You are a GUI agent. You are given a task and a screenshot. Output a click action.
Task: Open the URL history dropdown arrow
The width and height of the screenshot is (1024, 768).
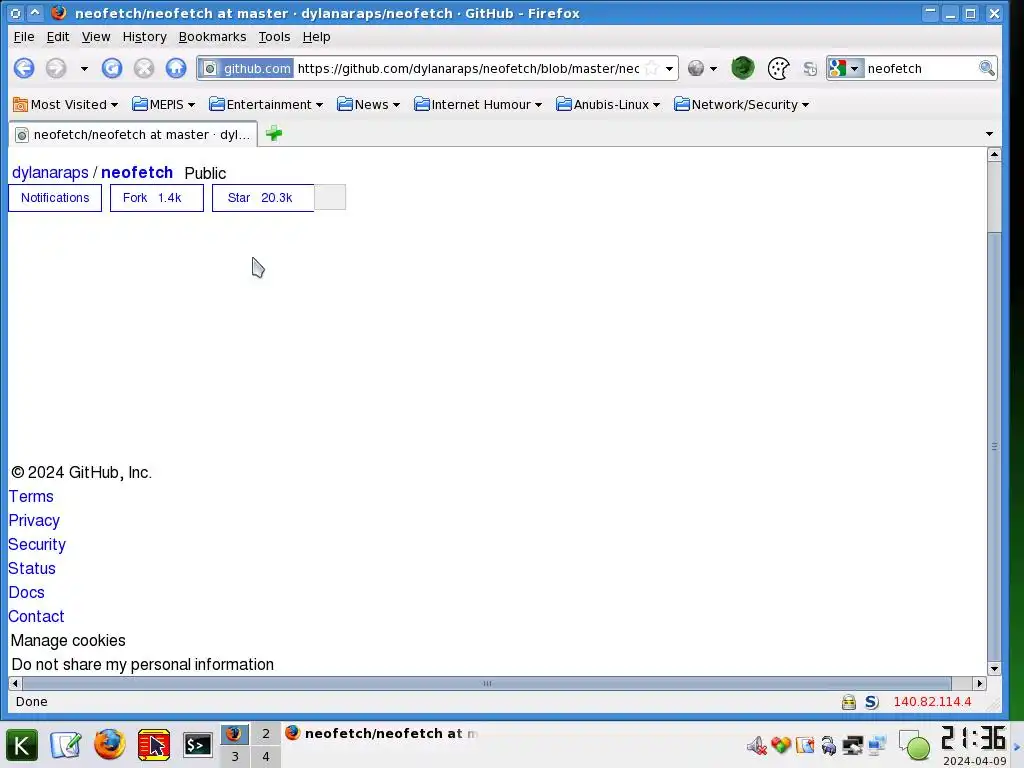669,69
